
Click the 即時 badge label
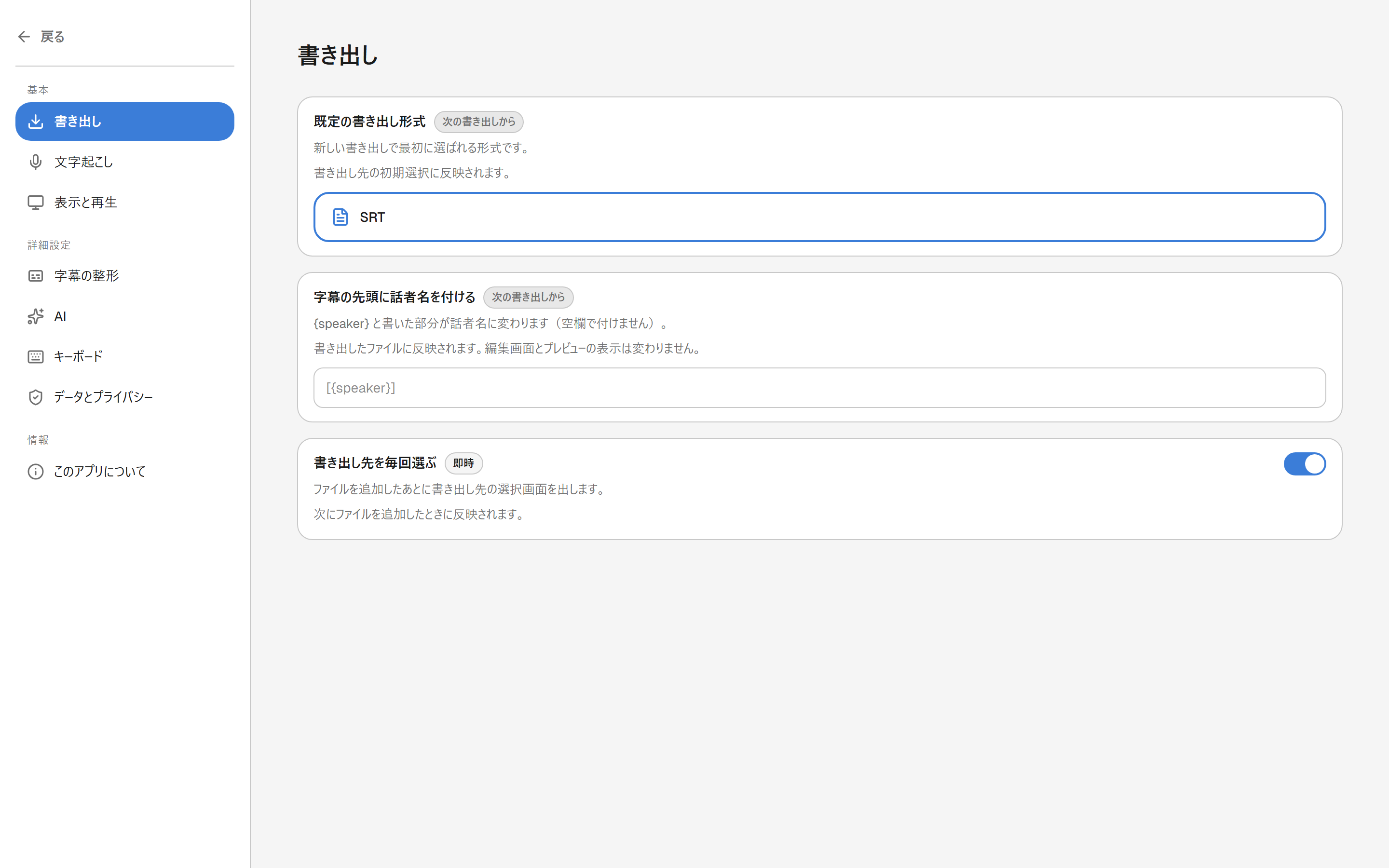[464, 463]
